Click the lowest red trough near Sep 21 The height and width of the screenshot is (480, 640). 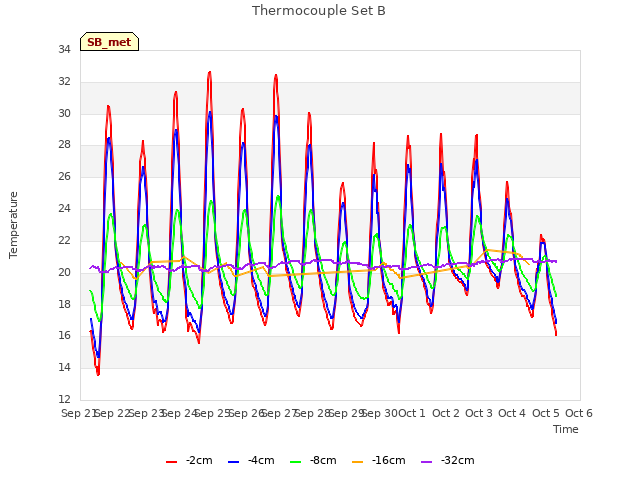click(98, 374)
